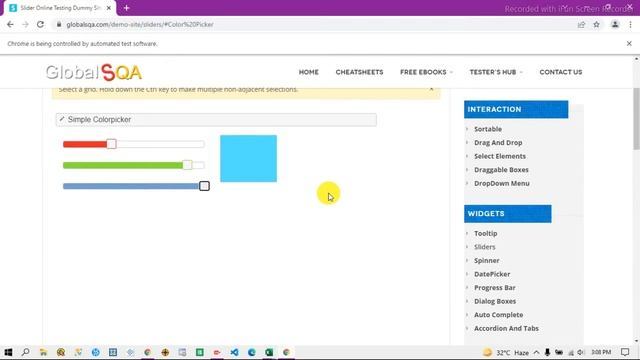
Task: Click the empty part of the red slider track
Action: click(160, 144)
